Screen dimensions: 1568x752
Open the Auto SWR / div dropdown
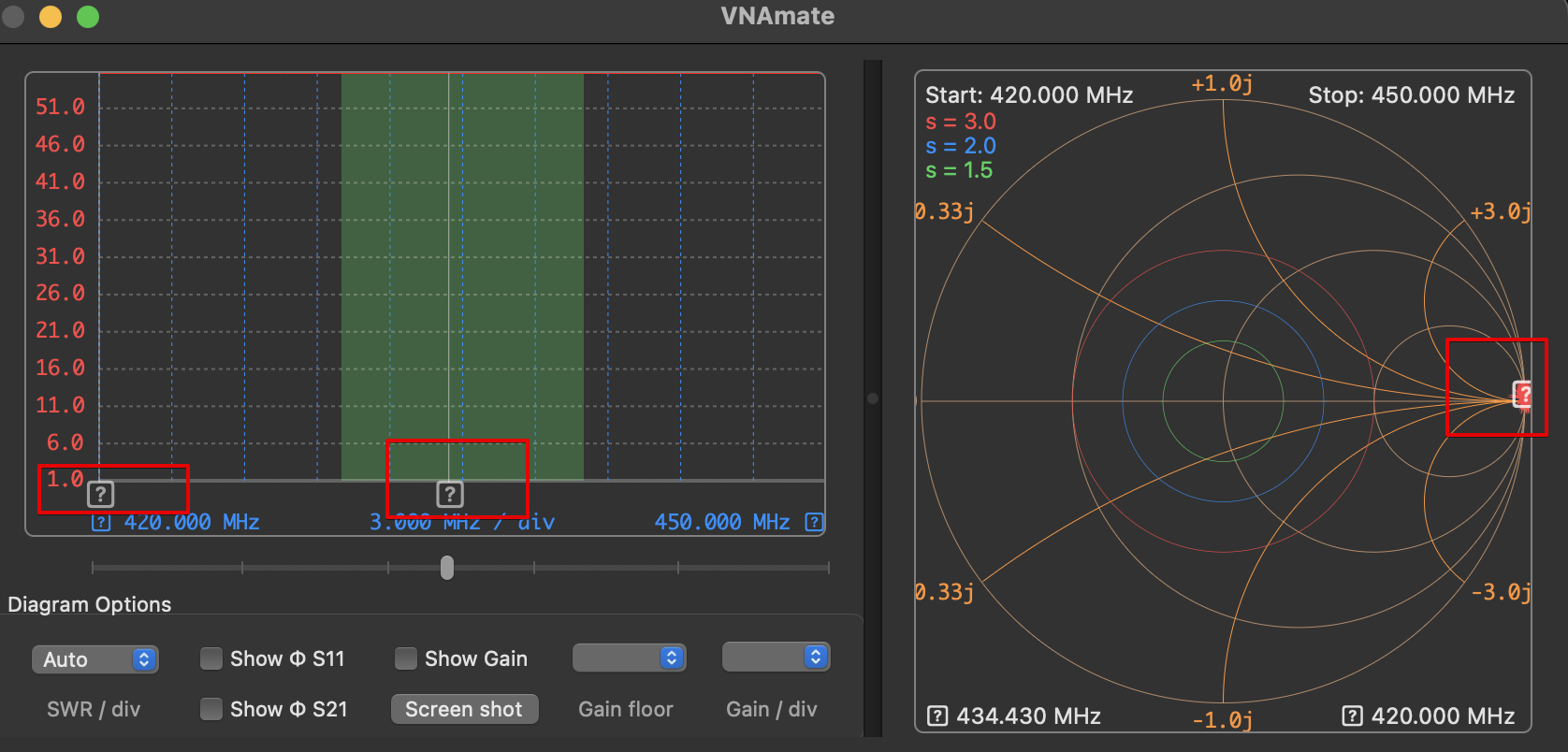click(x=95, y=659)
